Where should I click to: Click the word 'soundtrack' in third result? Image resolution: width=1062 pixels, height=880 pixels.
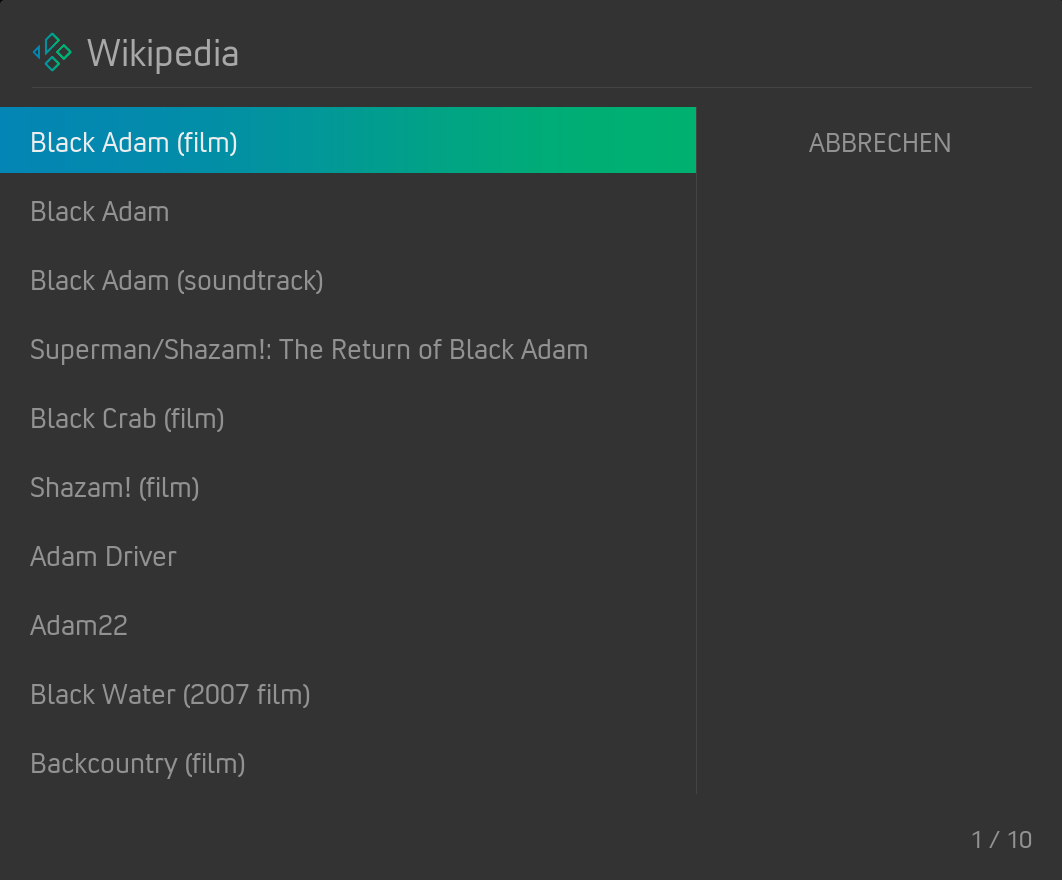pyautogui.click(x=250, y=280)
